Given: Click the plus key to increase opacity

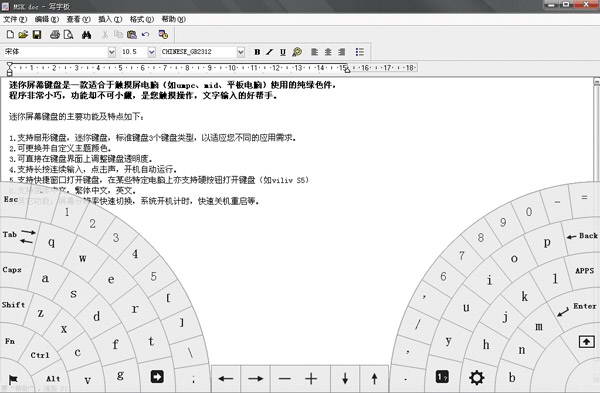Looking at the screenshot, I should point(311,379).
